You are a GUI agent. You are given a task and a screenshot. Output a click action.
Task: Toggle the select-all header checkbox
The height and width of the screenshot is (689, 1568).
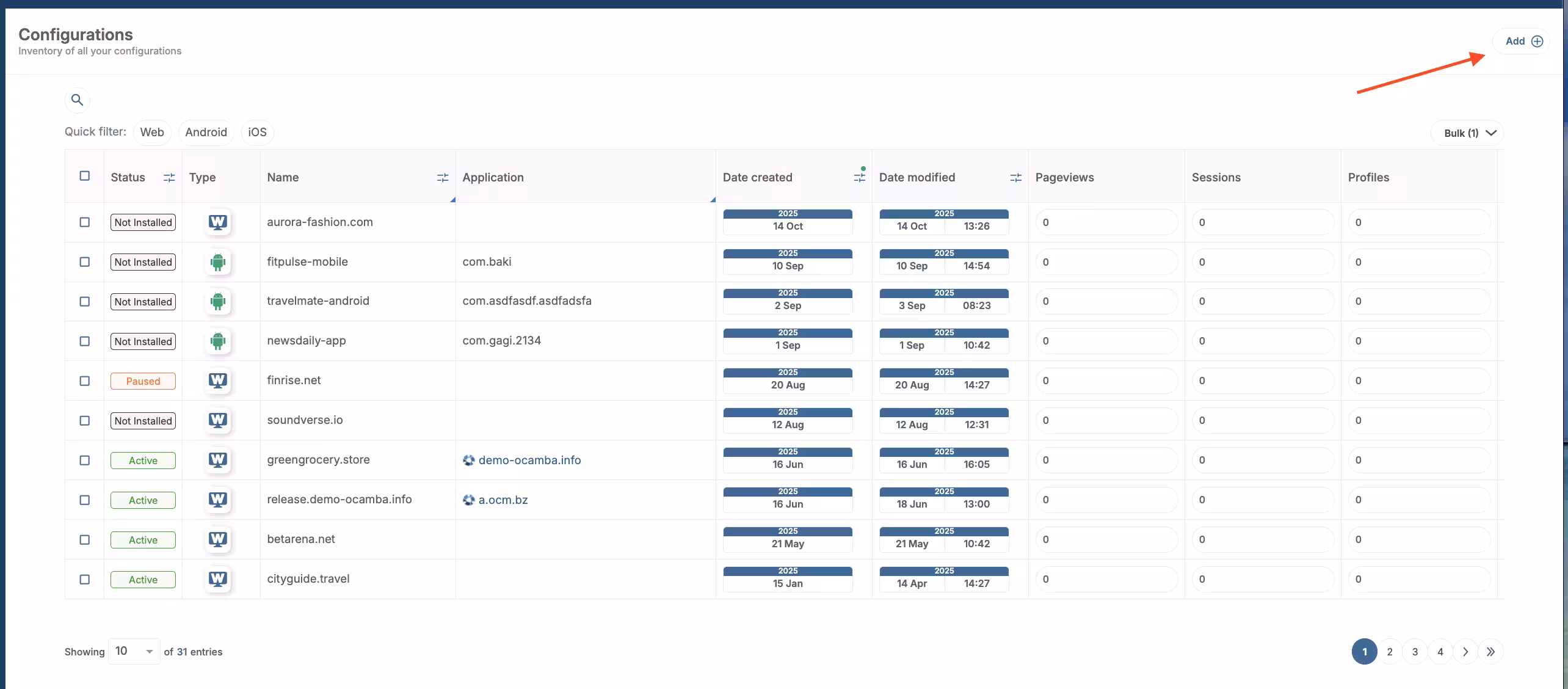(85, 176)
